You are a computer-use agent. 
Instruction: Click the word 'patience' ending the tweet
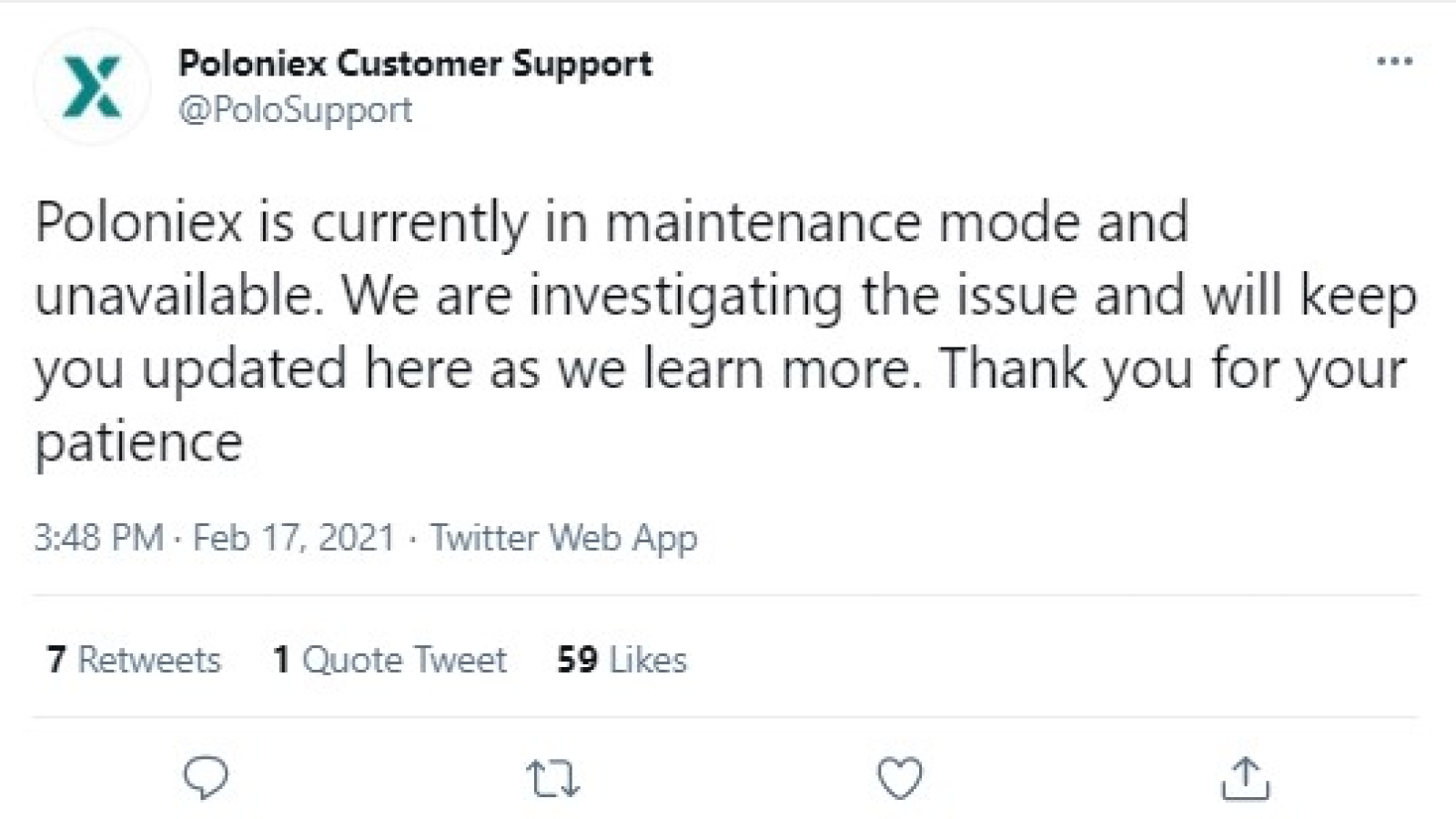[139, 445]
